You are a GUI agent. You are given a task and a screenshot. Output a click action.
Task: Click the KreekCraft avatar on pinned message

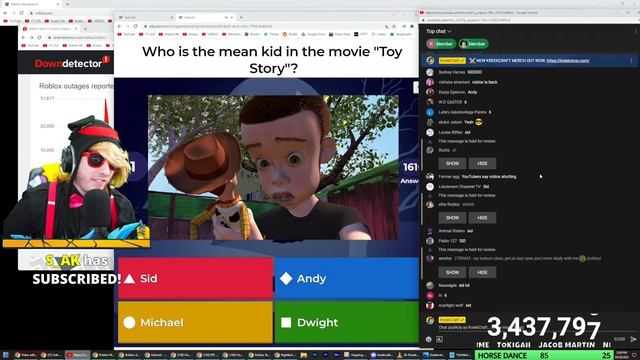[430, 60]
